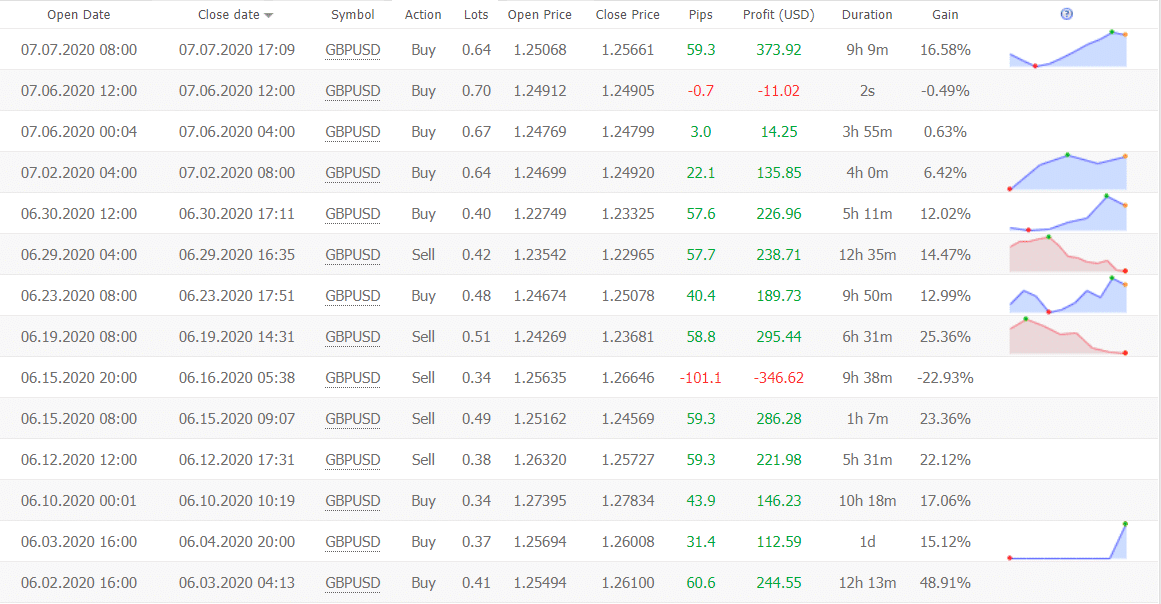Screen dimensions: 1161x604
Task: Select the duration cell 1d
Action: coord(867,542)
